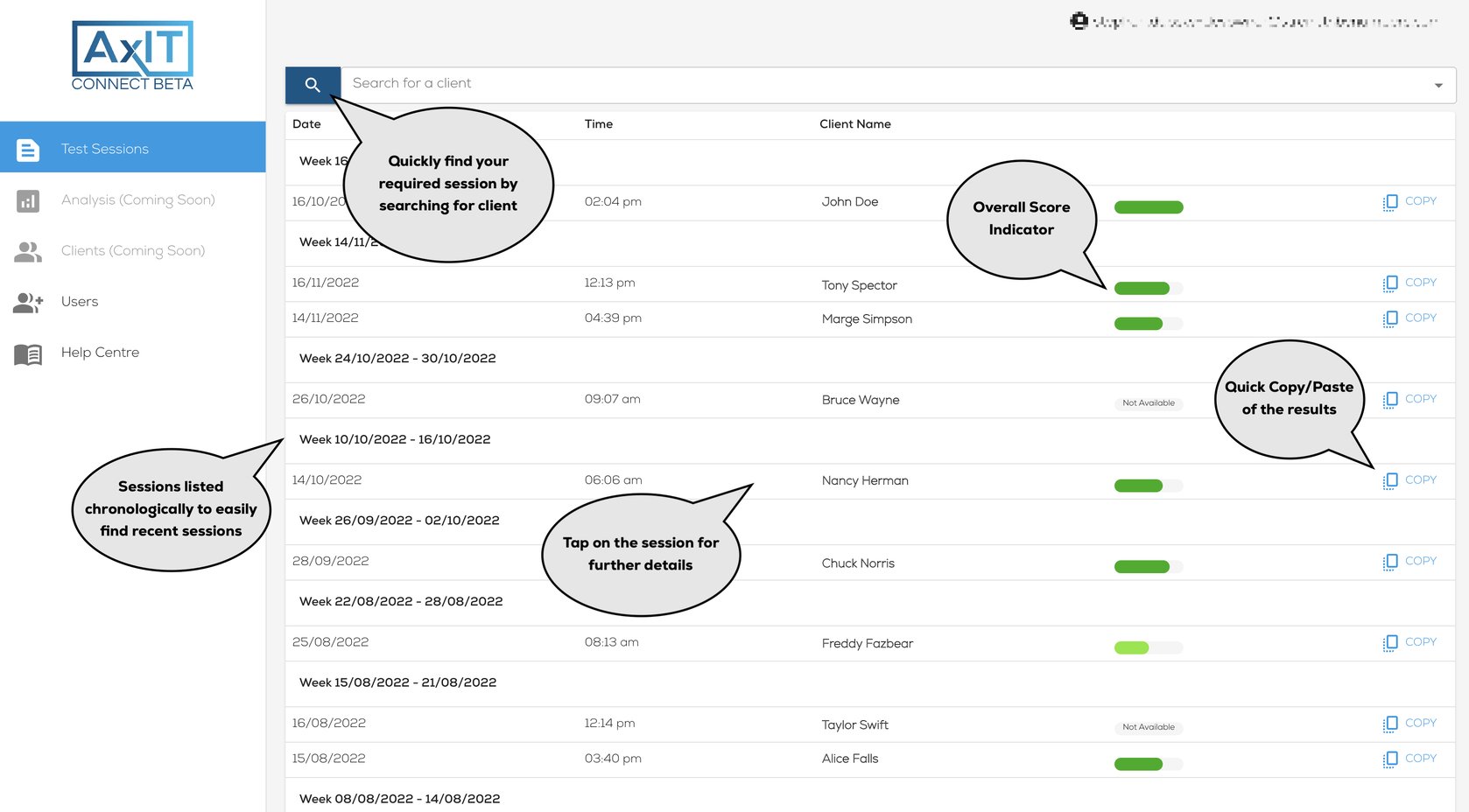The height and width of the screenshot is (812, 1469).
Task: Open Help Centre via the book icon
Action: pyautogui.click(x=28, y=353)
